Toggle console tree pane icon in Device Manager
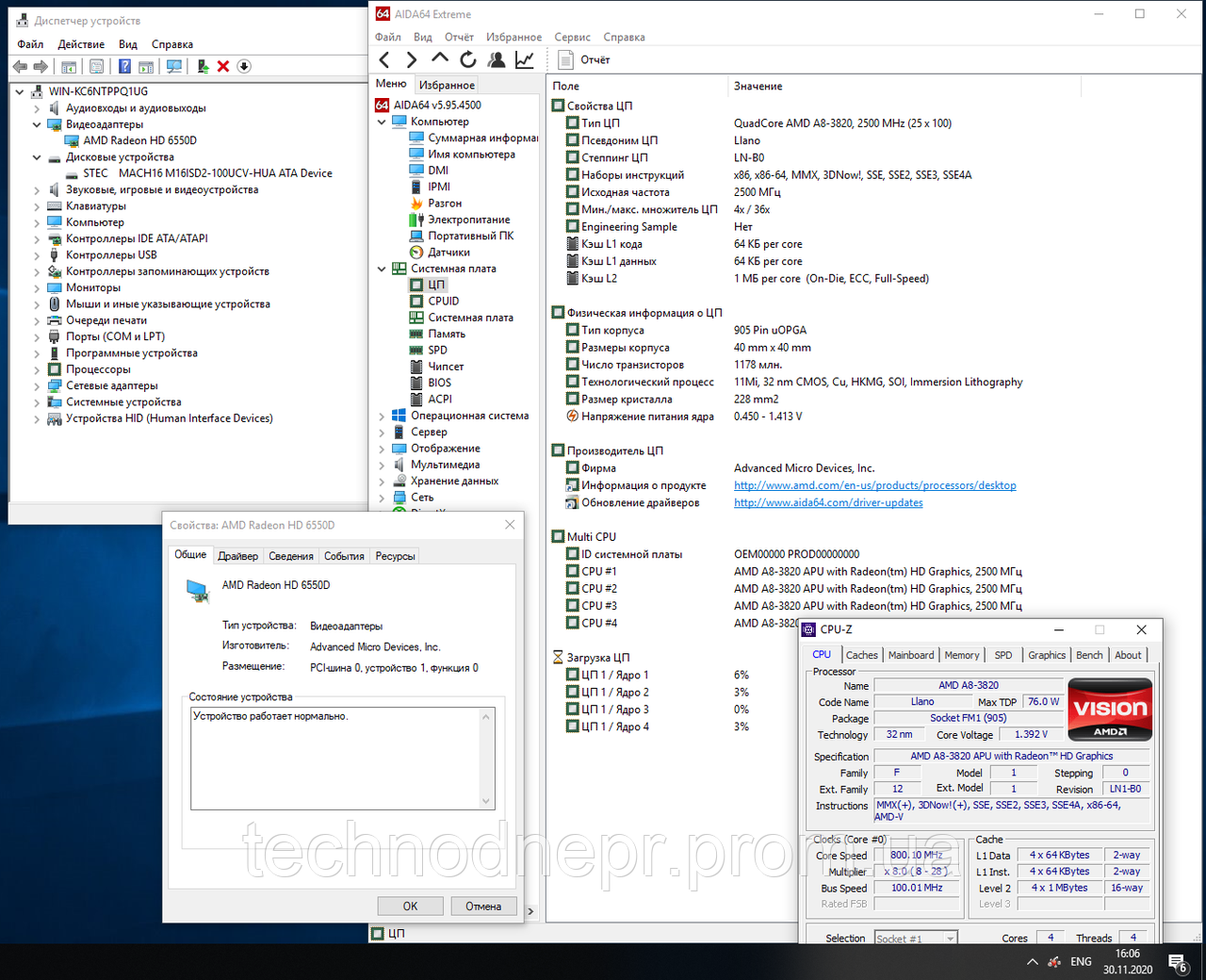The width and height of the screenshot is (1206, 980). click(69, 67)
